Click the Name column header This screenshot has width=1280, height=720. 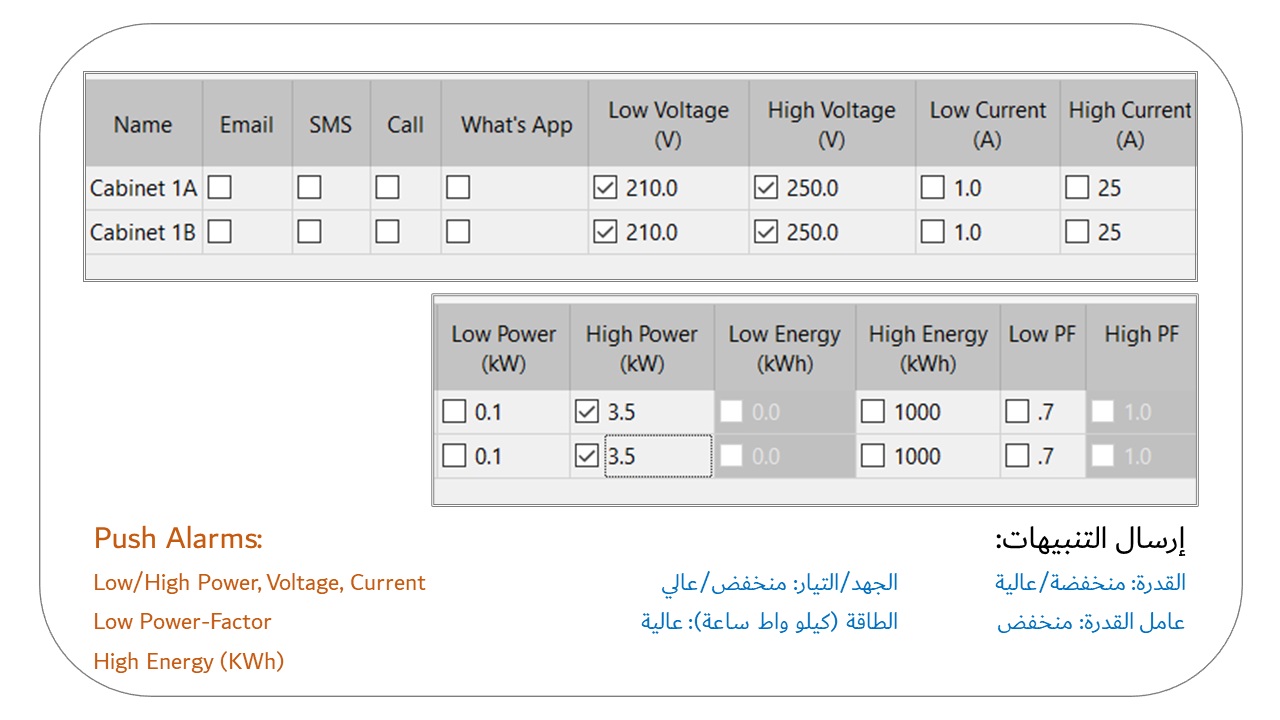[x=143, y=125]
